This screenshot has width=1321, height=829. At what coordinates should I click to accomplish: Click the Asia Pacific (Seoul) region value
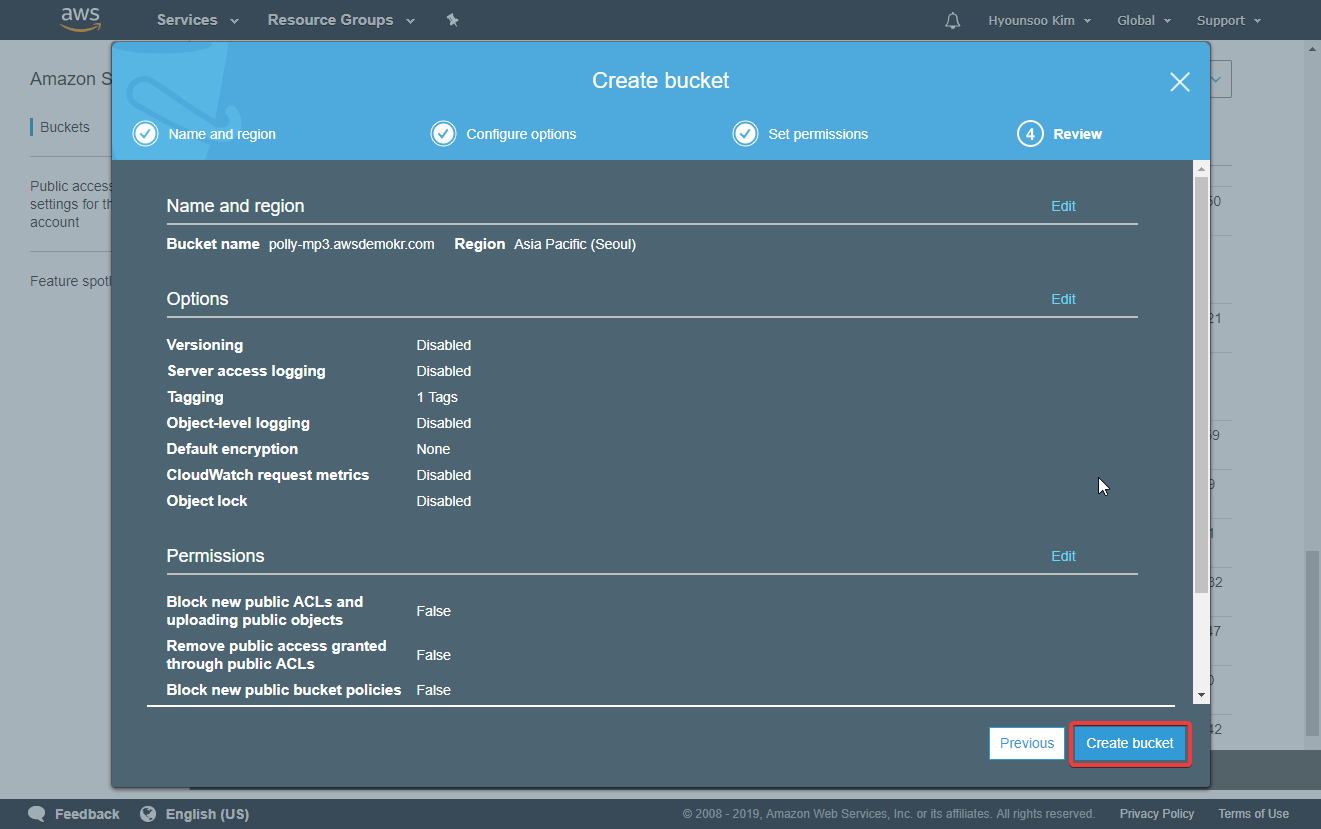(575, 244)
